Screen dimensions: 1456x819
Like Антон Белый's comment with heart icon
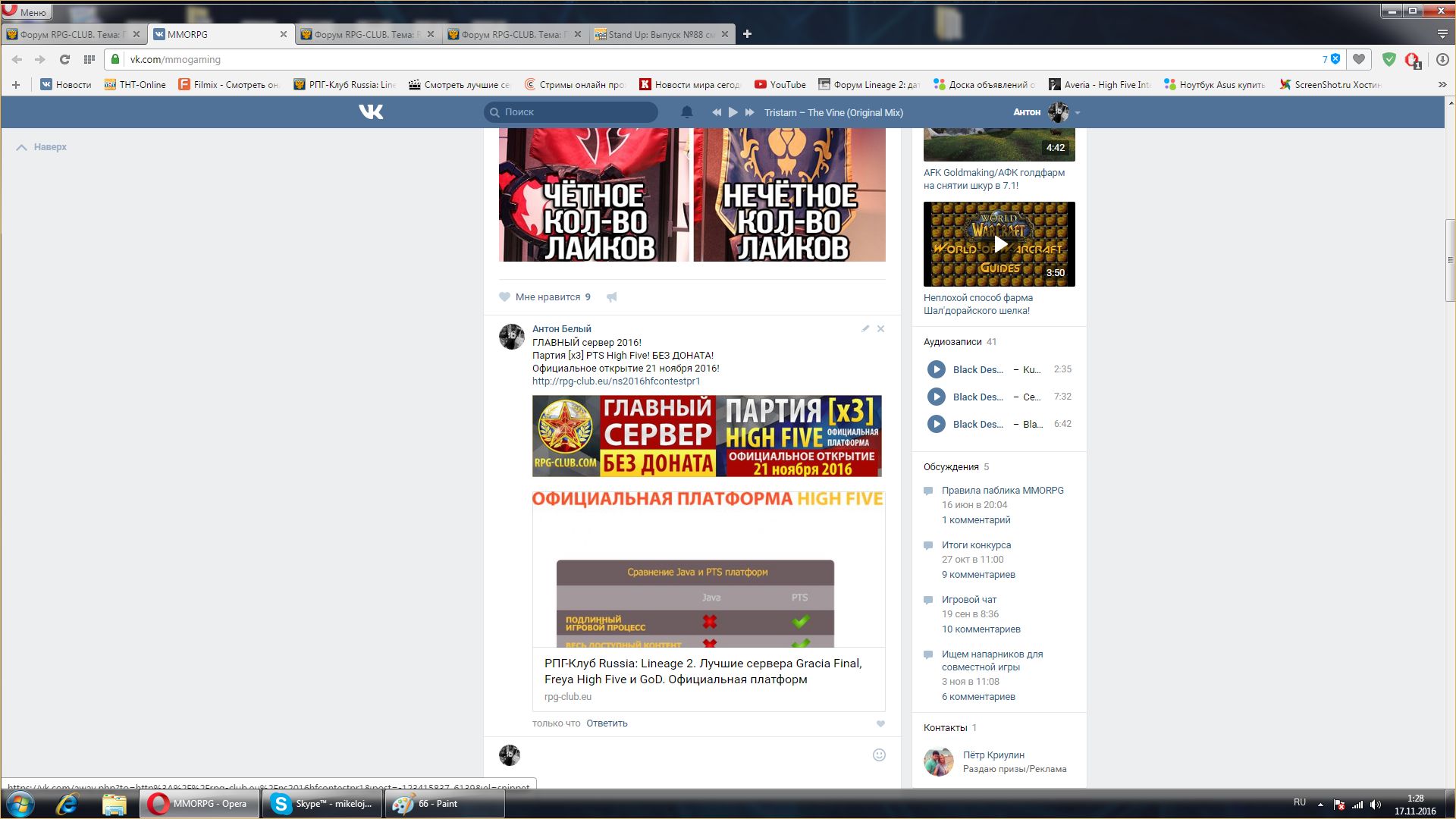880,724
